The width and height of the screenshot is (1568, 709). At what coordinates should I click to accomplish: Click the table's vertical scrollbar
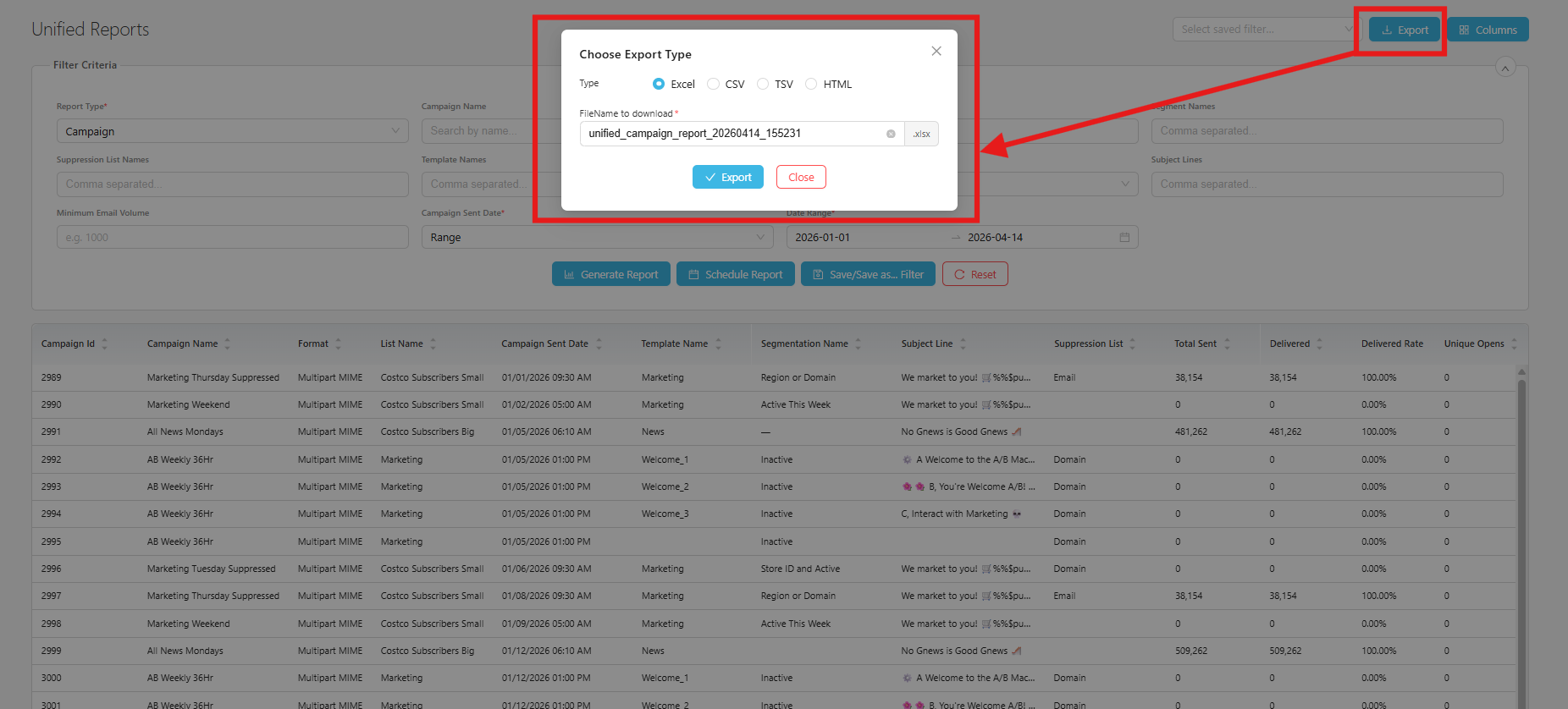[x=1521, y=508]
